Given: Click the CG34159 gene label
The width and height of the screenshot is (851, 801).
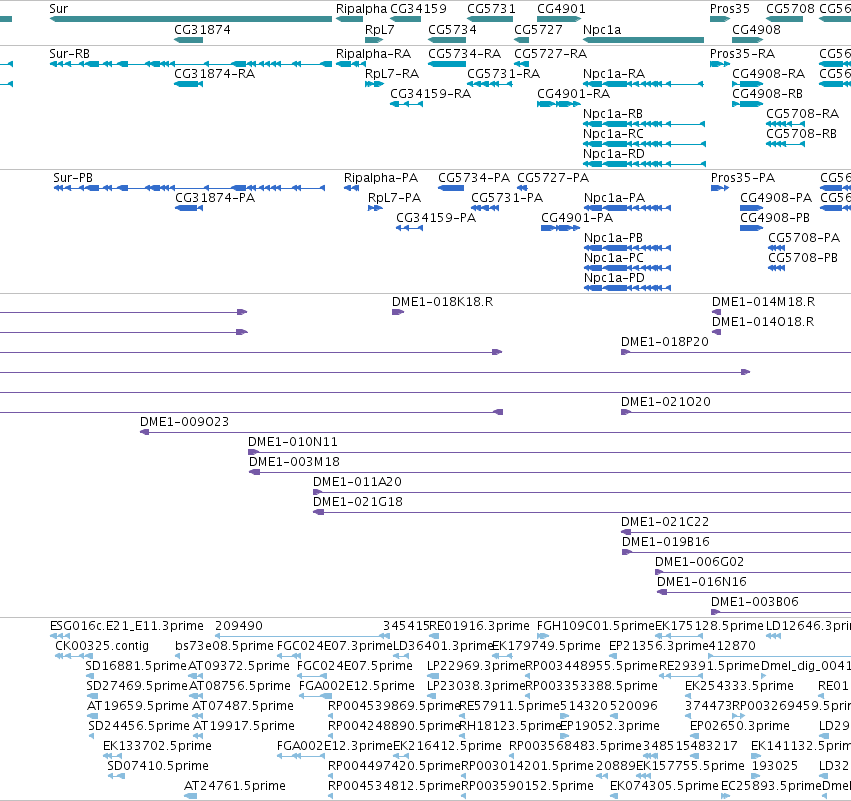Looking at the screenshot, I should tap(418, 9).
